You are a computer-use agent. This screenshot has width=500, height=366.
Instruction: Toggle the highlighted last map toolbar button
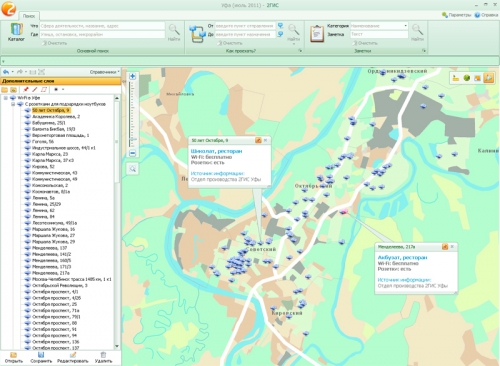pyautogui.click(x=488, y=78)
